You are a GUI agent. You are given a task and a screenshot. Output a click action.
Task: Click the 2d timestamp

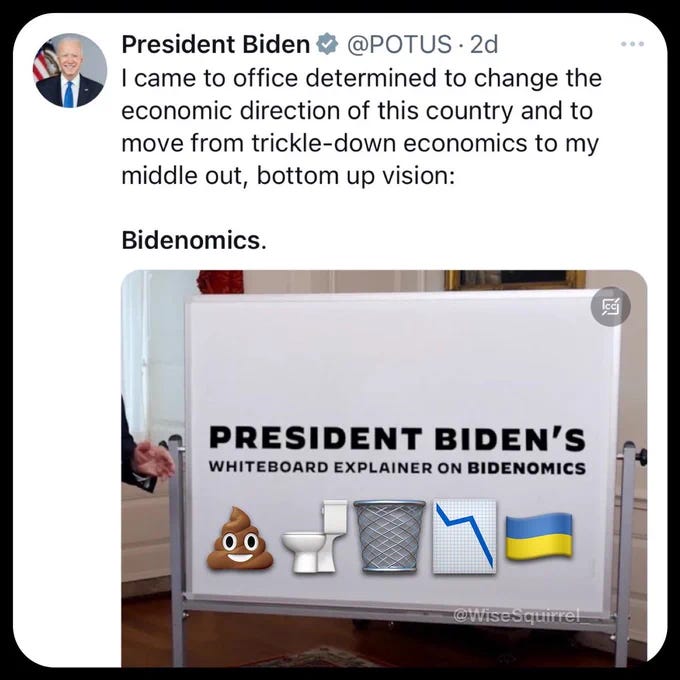point(484,44)
